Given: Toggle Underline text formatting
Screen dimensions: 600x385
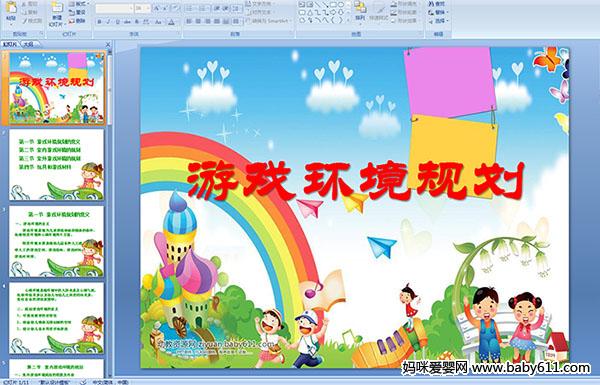Looking at the screenshot, I should pos(117,22).
